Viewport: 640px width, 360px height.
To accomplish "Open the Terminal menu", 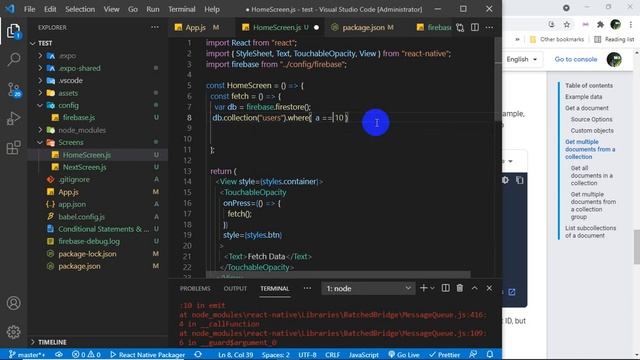I will 182,9.
